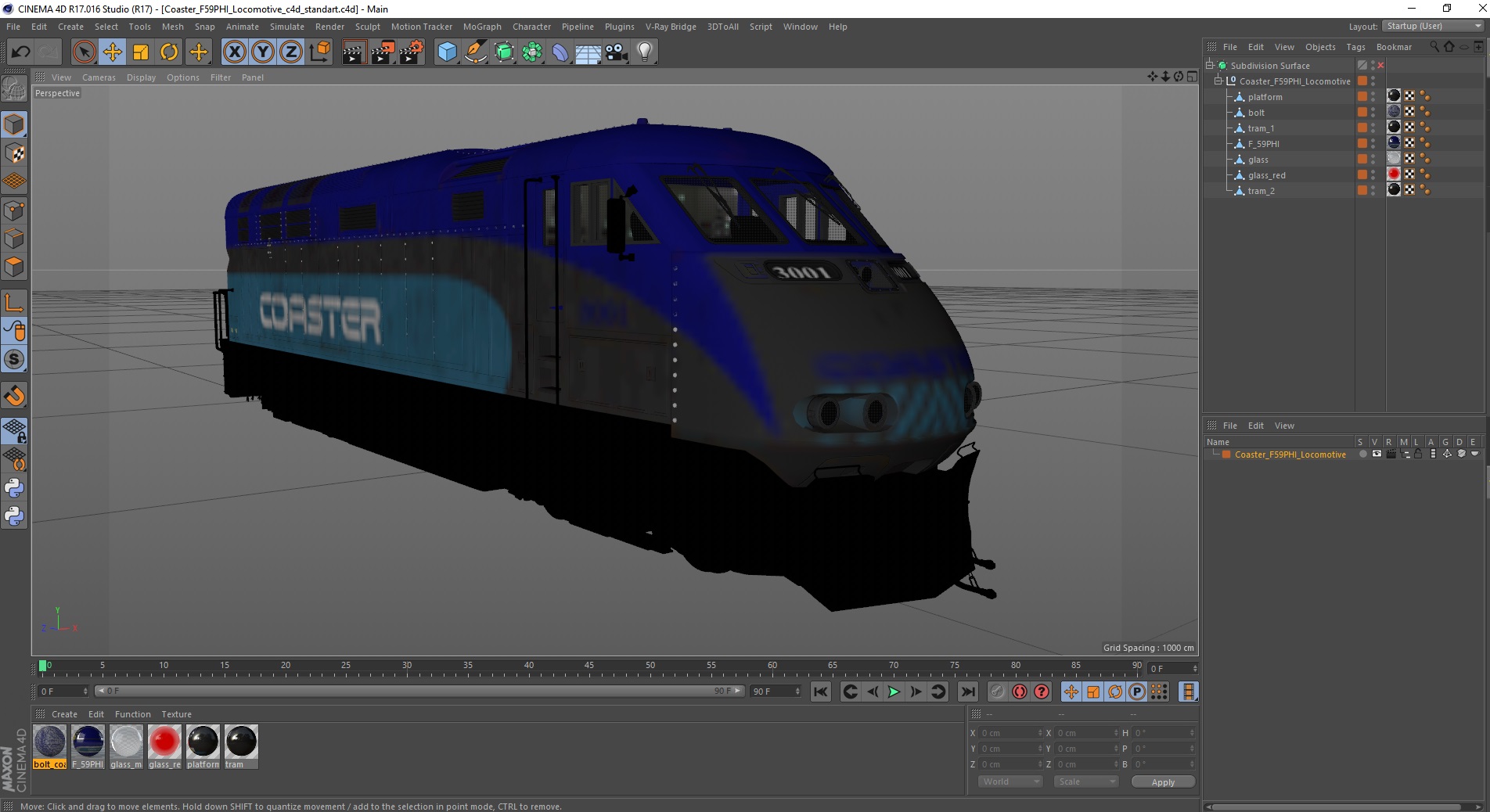Toggle visibility dots of bolt object
This screenshot has width=1490, height=812.
[x=1373, y=113]
